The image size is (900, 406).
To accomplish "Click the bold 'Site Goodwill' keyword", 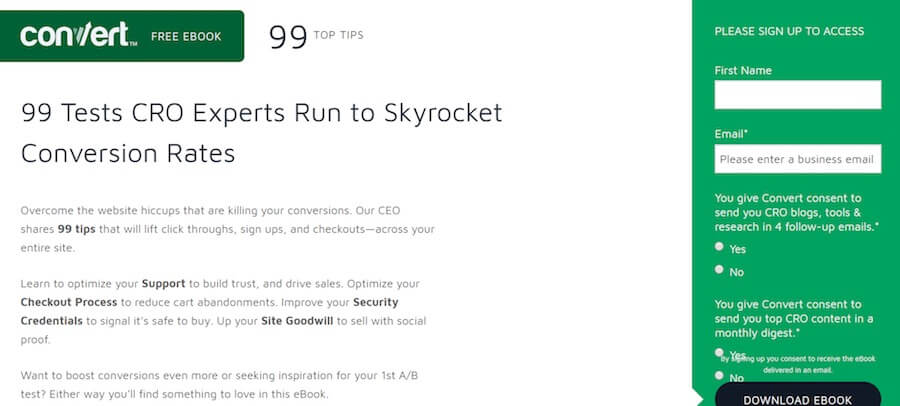I will [x=297, y=321].
